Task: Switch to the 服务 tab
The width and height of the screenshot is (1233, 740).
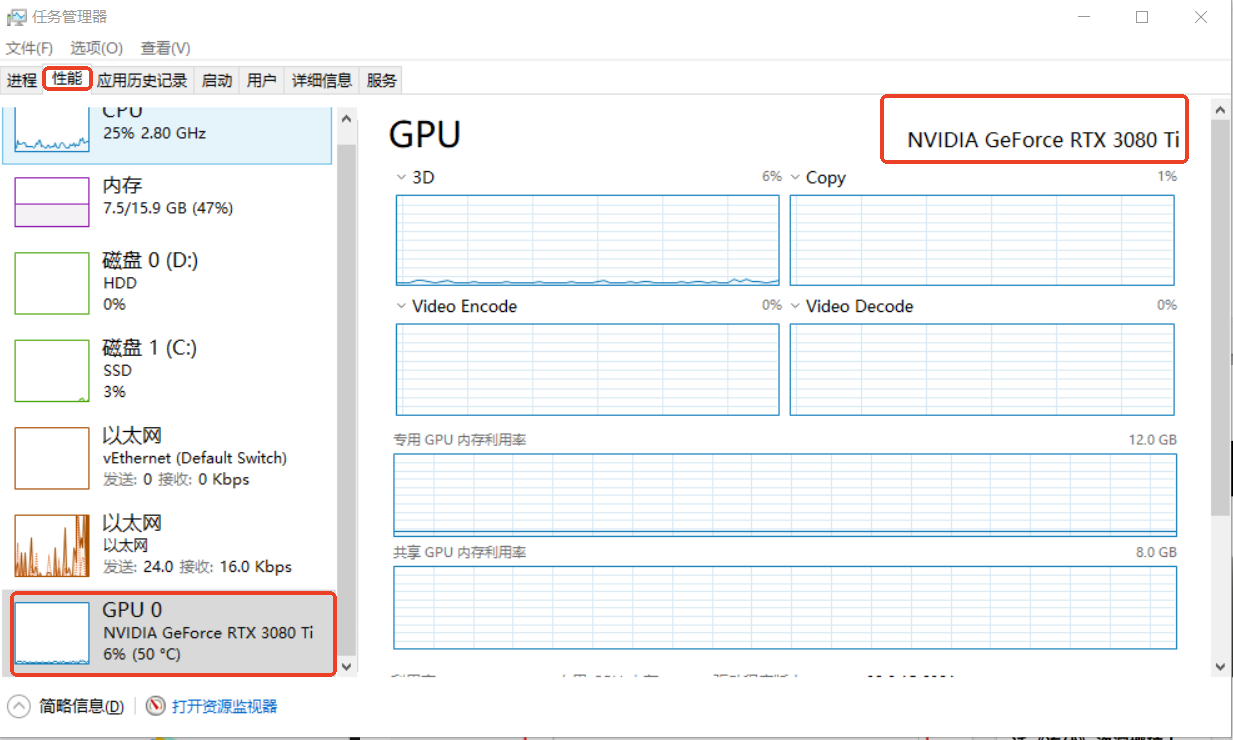Action: (382, 81)
